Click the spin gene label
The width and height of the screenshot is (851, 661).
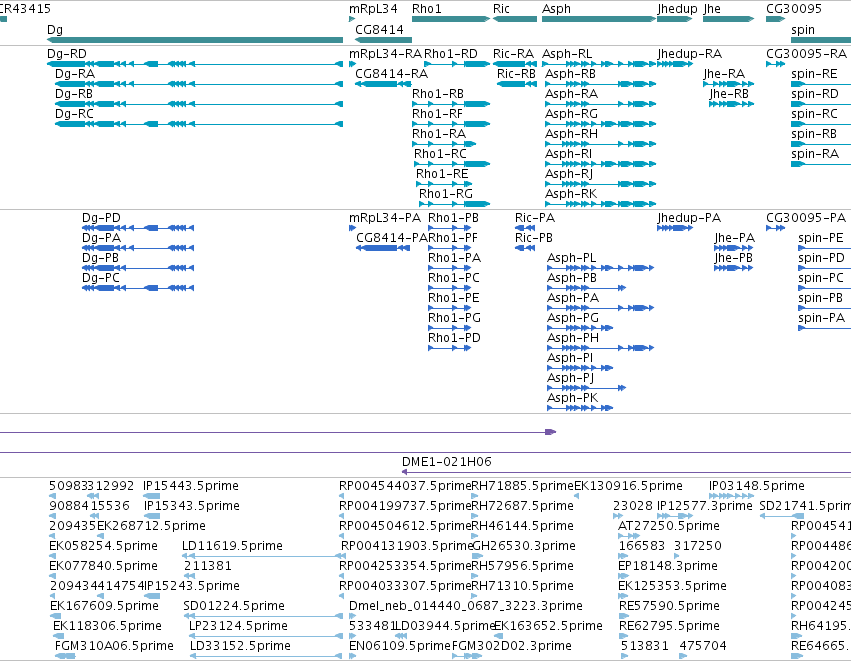click(x=803, y=29)
